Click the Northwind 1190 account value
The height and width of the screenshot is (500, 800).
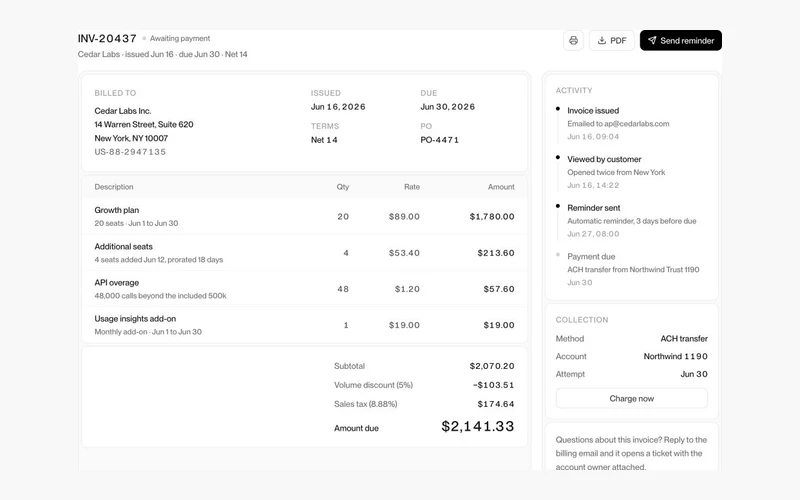(676, 356)
